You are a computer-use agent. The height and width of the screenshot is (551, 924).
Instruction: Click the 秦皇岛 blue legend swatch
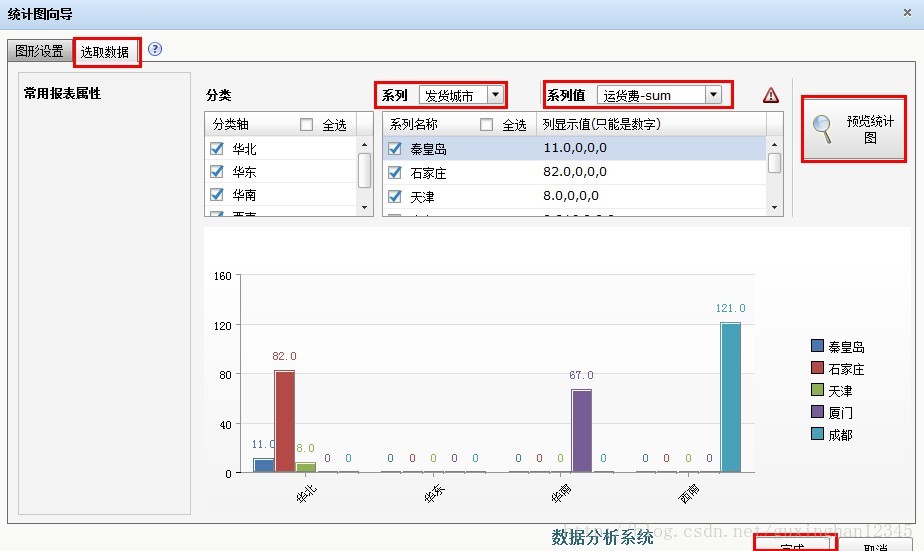(x=817, y=346)
